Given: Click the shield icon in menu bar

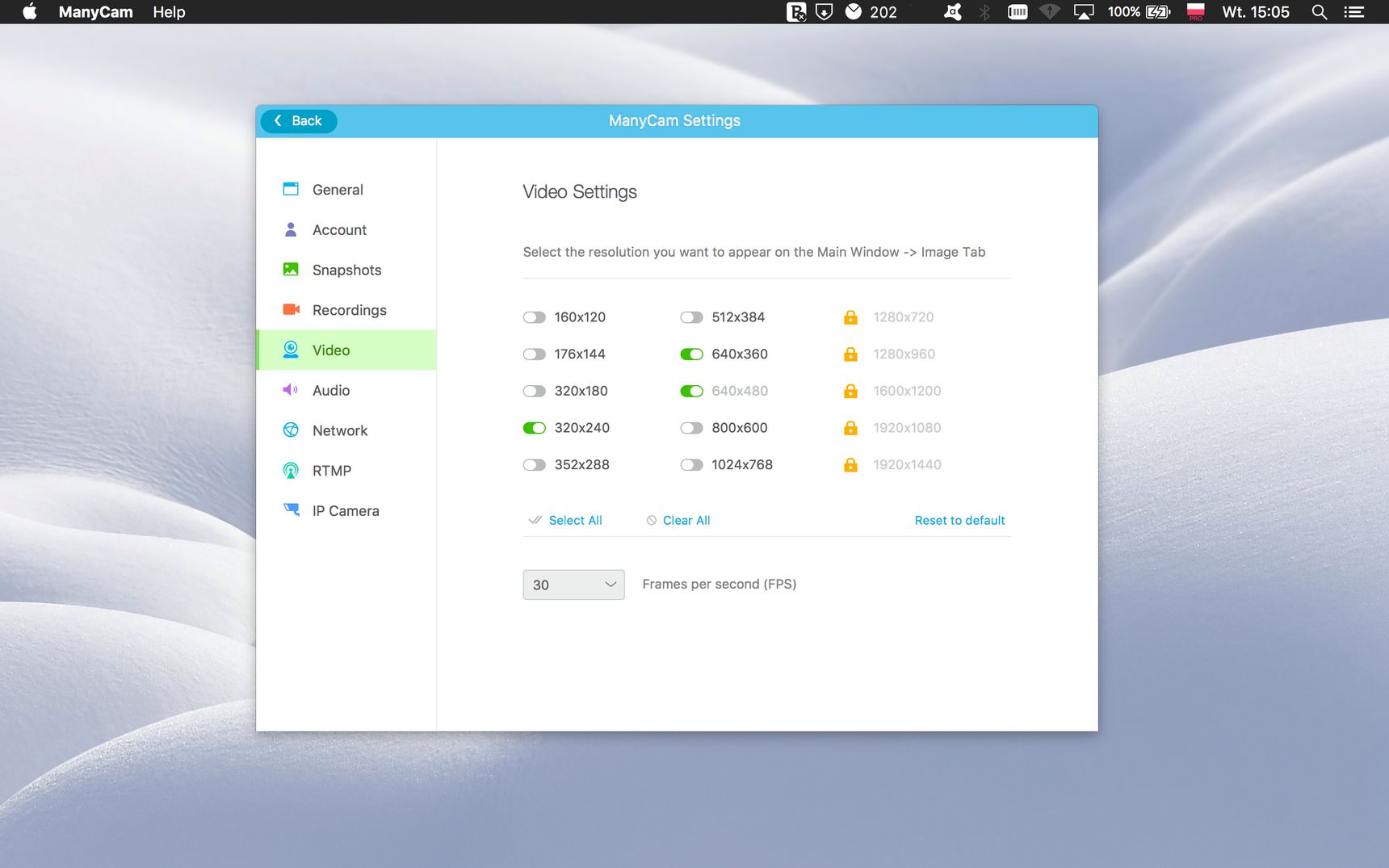Looking at the screenshot, I should 824,11.
